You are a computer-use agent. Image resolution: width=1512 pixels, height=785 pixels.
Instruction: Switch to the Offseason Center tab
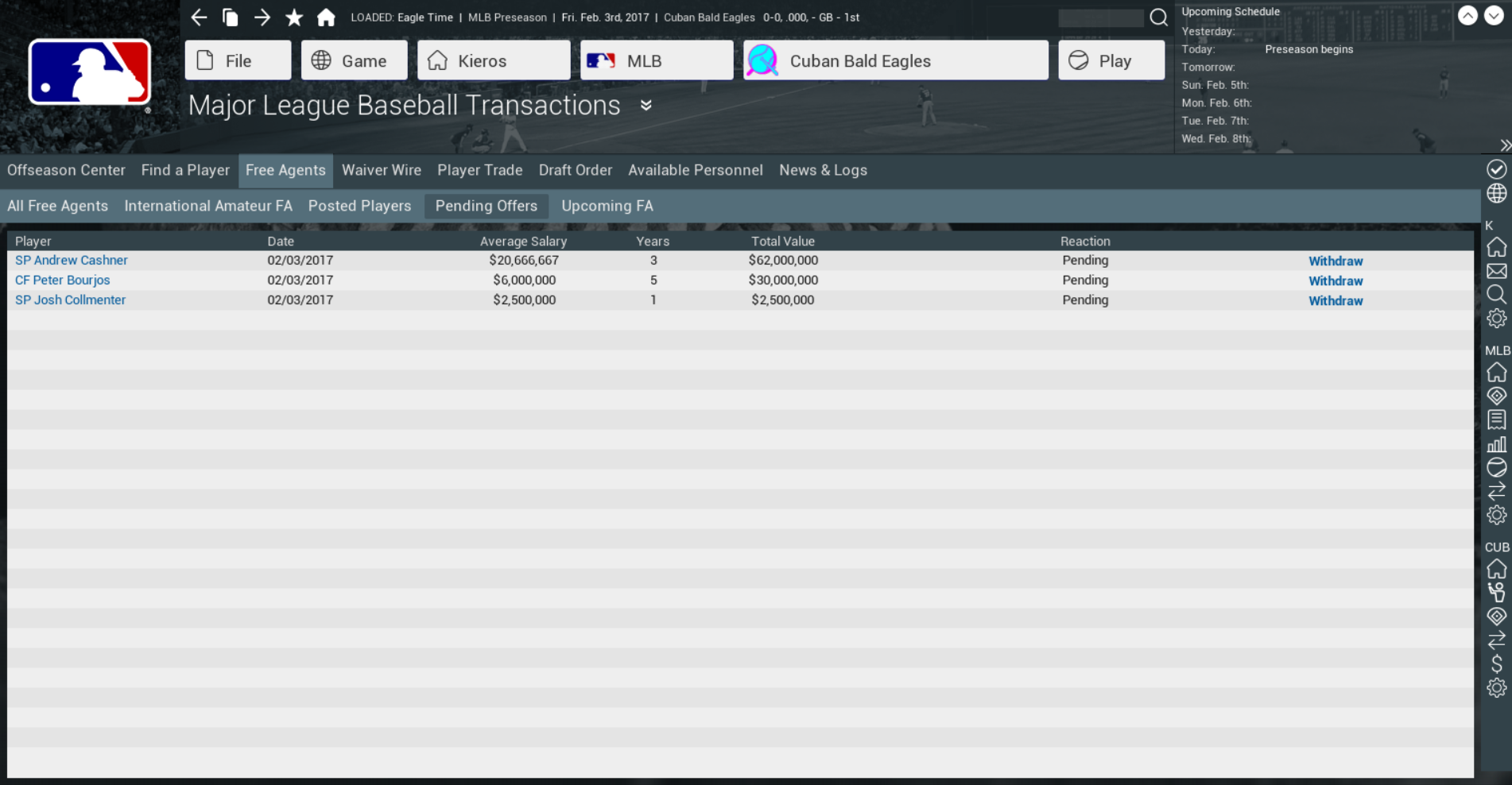(x=66, y=170)
